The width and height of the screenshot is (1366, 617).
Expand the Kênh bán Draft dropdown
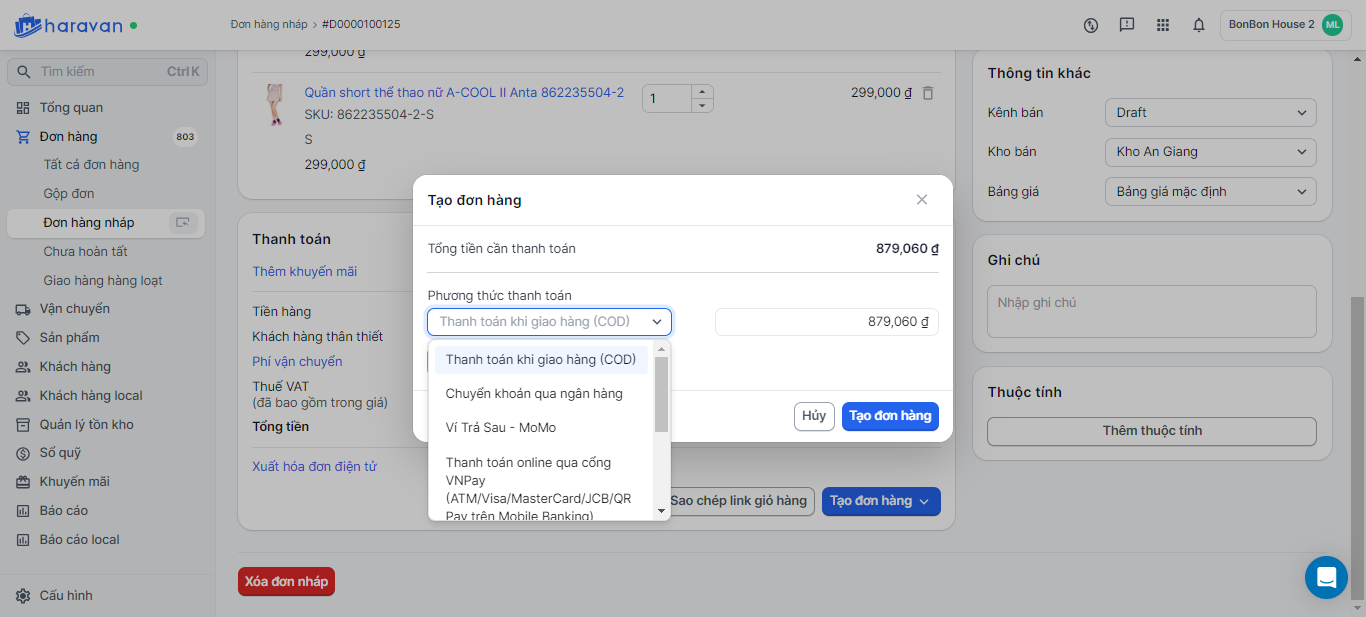click(1210, 113)
